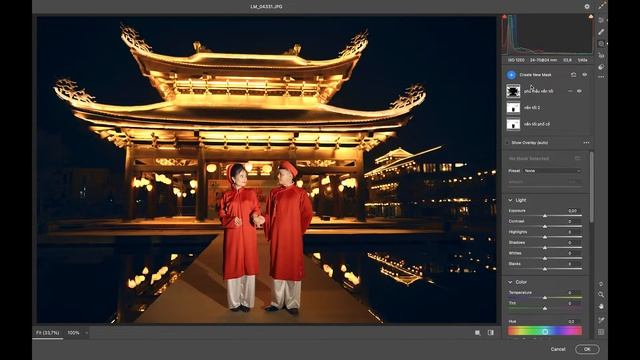Click the Whites slider handle
This screenshot has height=360, width=640.
[x=544, y=258]
